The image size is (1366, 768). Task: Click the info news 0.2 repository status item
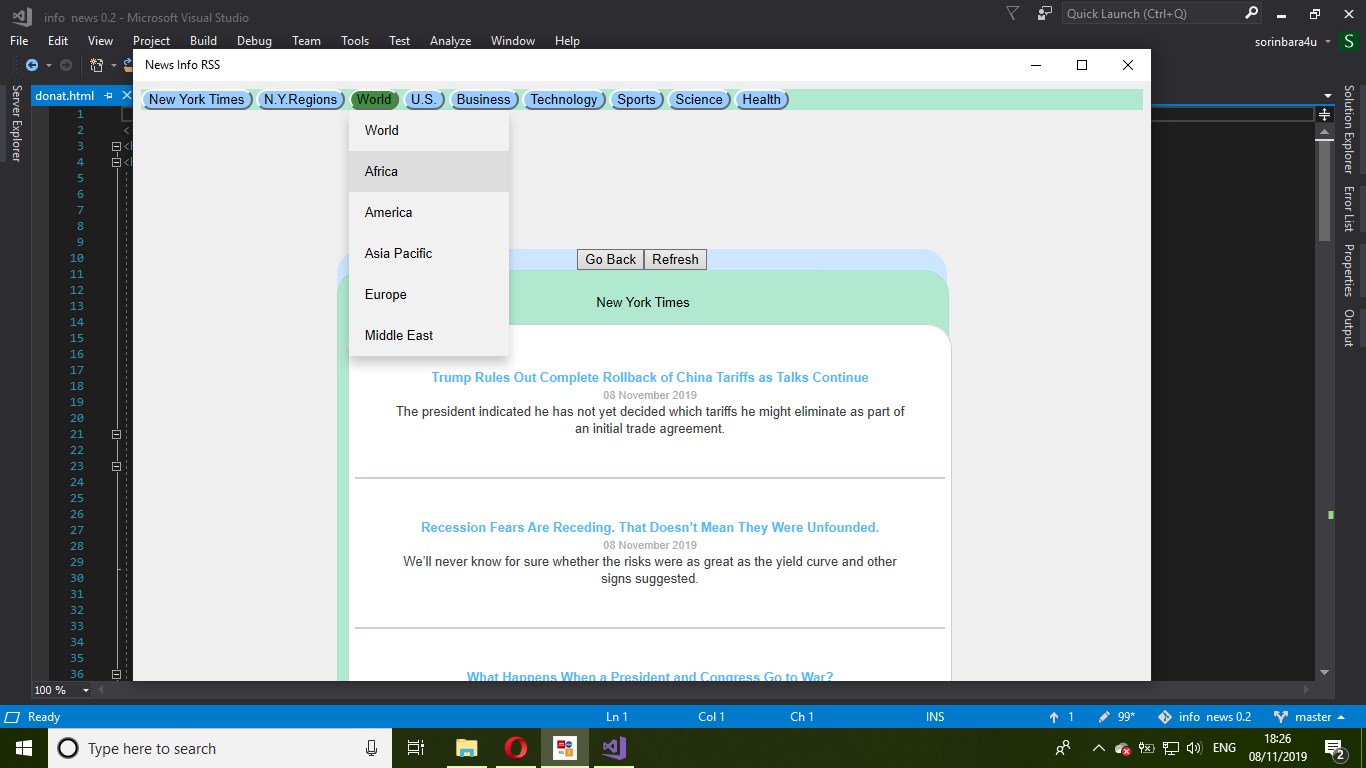(x=1205, y=717)
